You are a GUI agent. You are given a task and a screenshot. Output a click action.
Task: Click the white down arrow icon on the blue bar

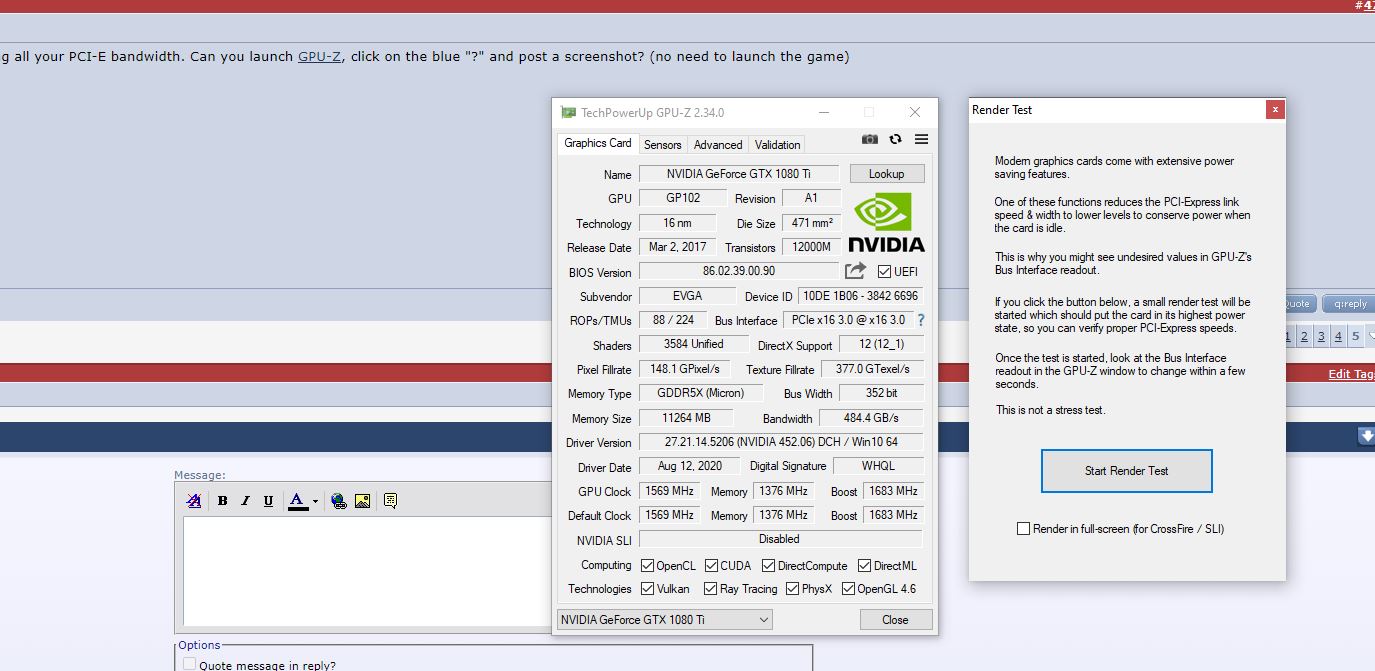[x=1366, y=436]
